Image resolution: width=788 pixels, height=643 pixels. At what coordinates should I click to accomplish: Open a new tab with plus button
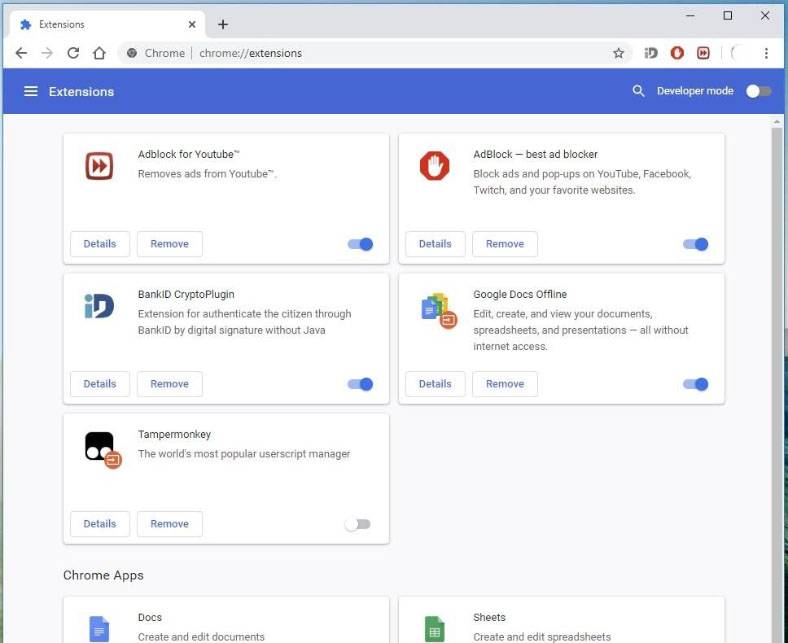click(x=223, y=24)
